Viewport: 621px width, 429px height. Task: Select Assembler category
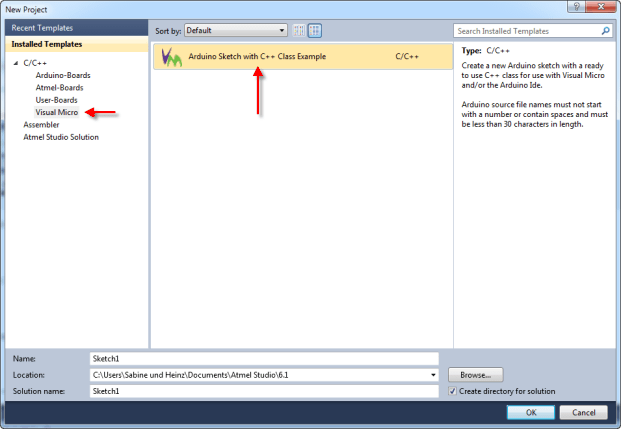(x=41, y=125)
